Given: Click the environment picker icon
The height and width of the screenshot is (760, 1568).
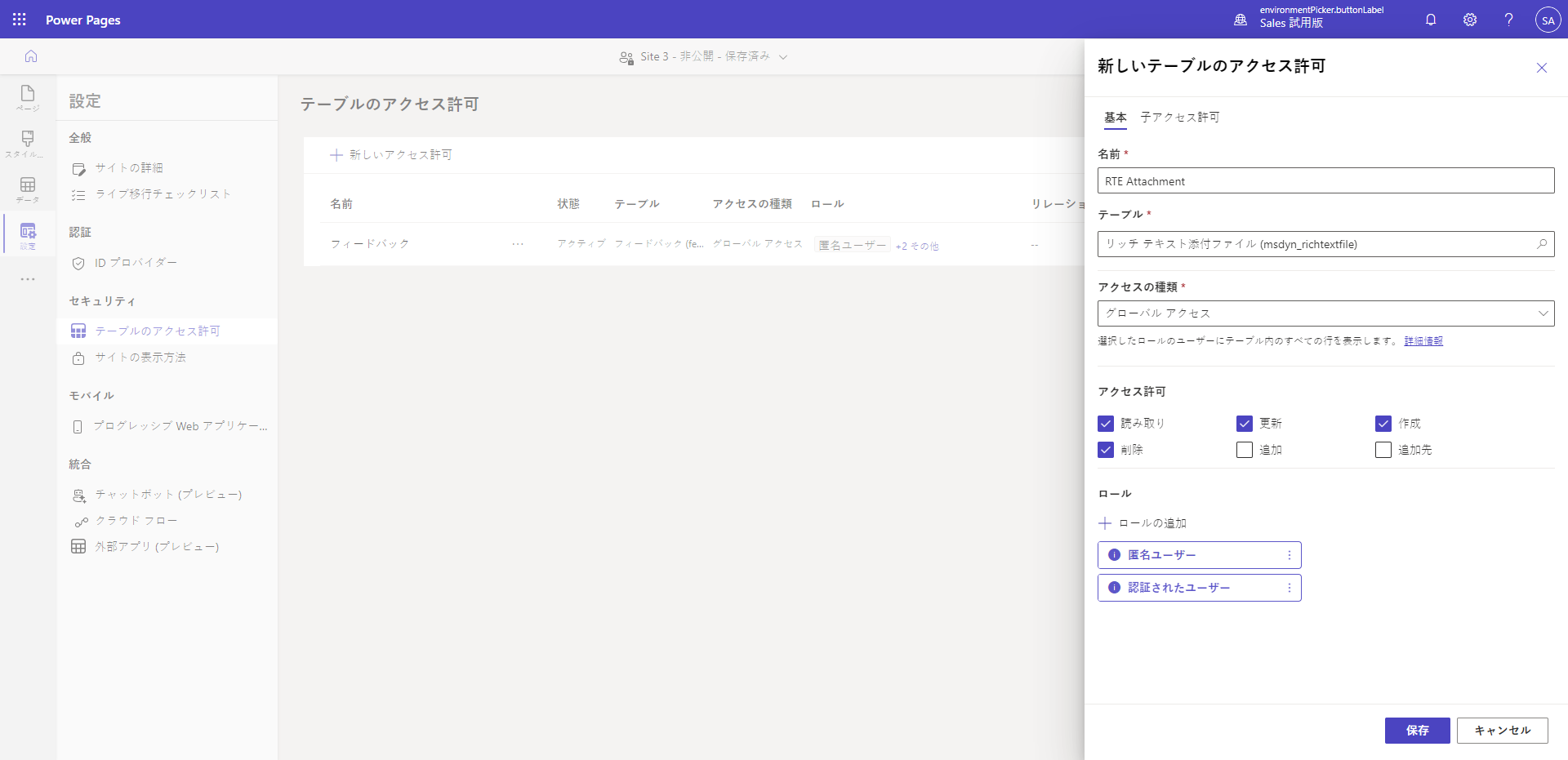Looking at the screenshot, I should pos(1241,20).
